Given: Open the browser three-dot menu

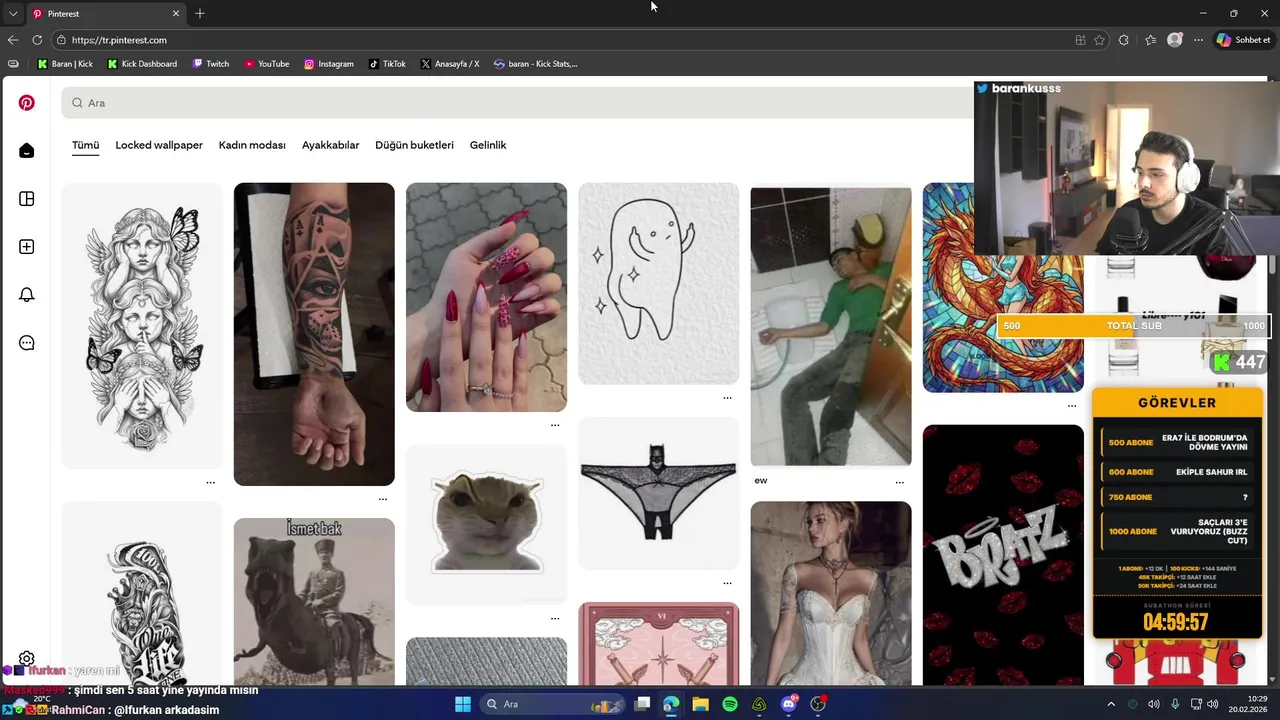Looking at the screenshot, I should coord(1198,40).
